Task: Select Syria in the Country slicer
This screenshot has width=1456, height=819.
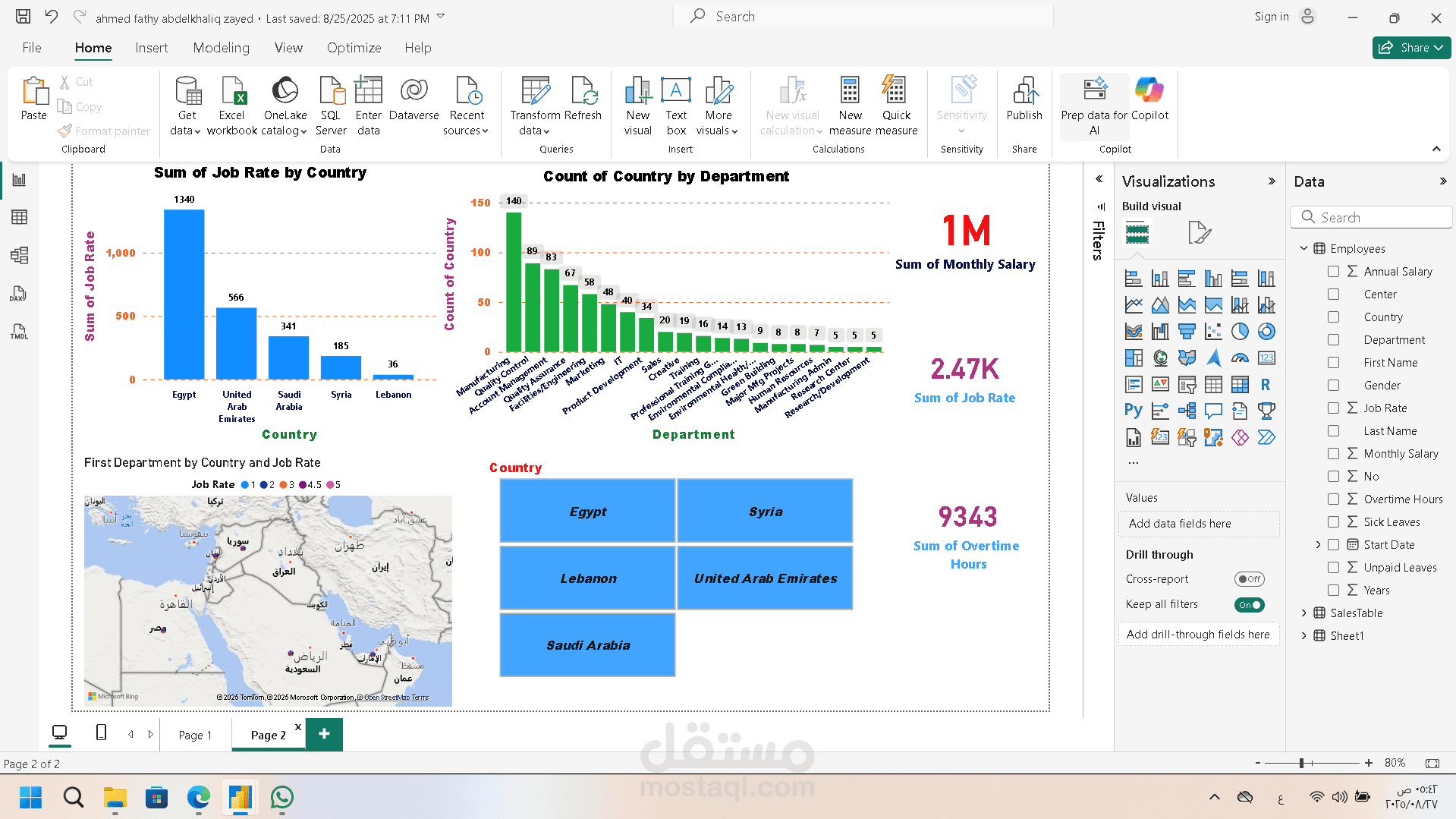Action: [x=765, y=511]
